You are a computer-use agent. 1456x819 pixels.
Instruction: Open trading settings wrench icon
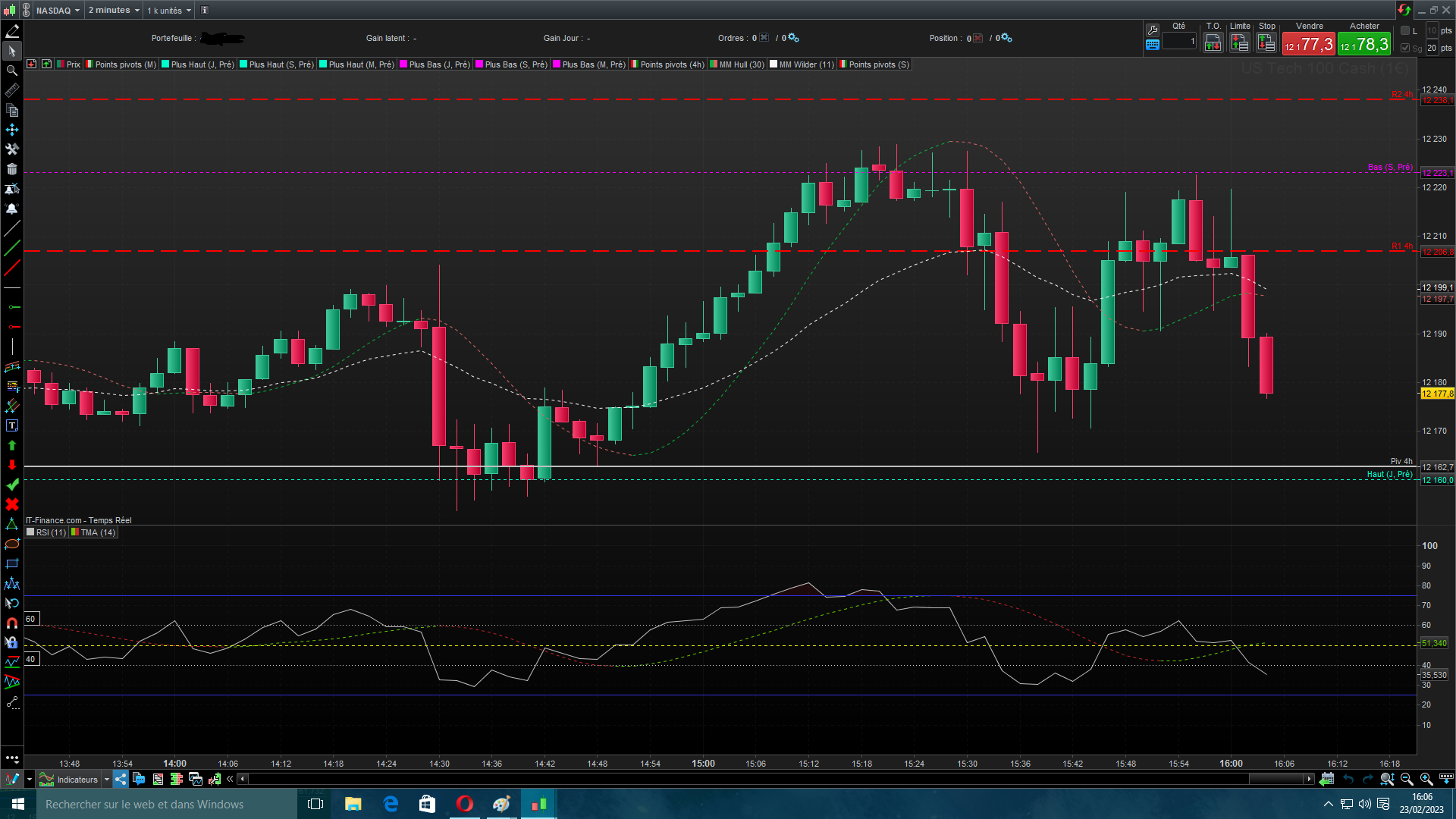tap(1153, 30)
